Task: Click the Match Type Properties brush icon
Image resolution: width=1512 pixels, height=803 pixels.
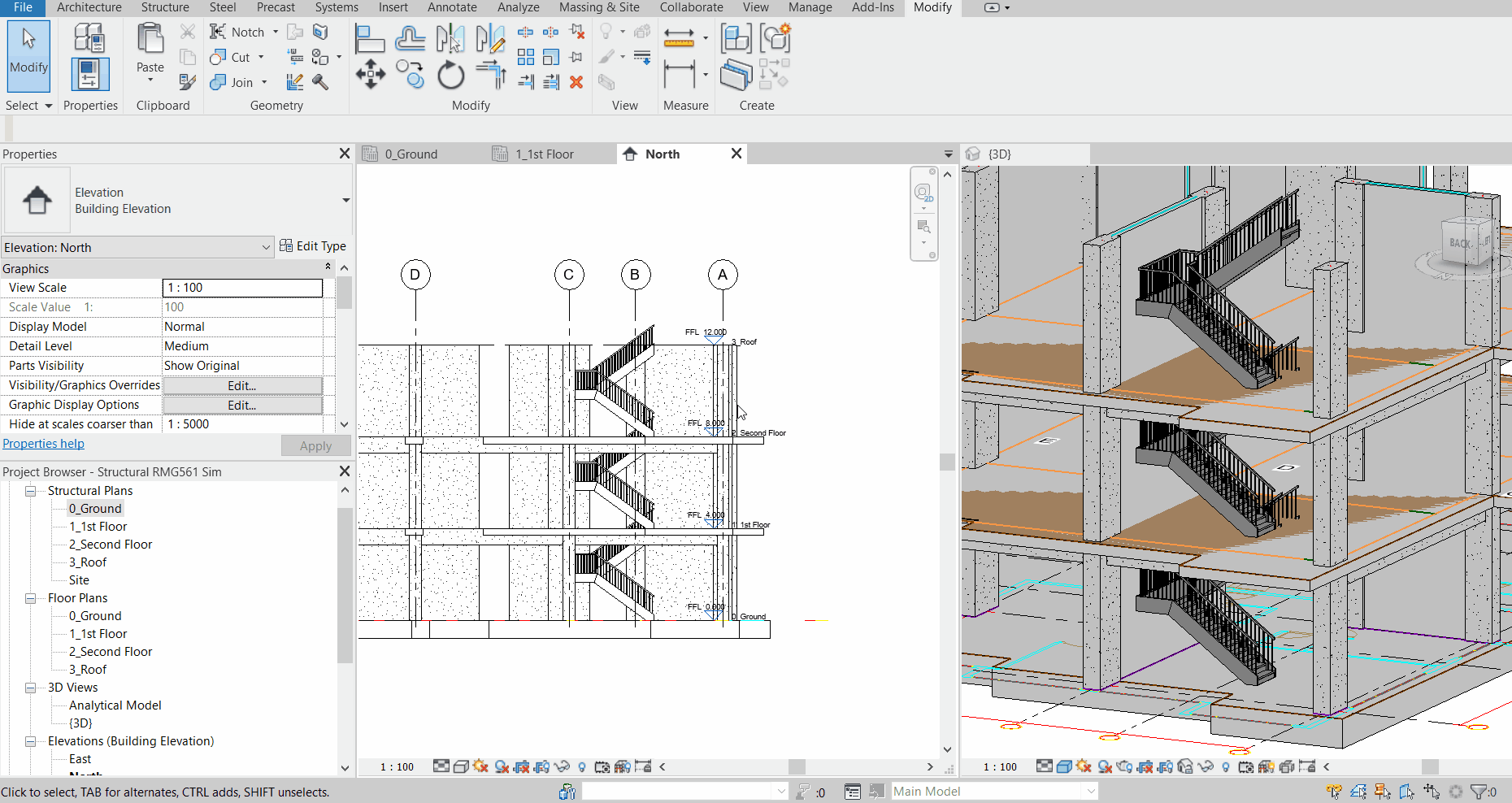Action: pyautogui.click(x=188, y=82)
